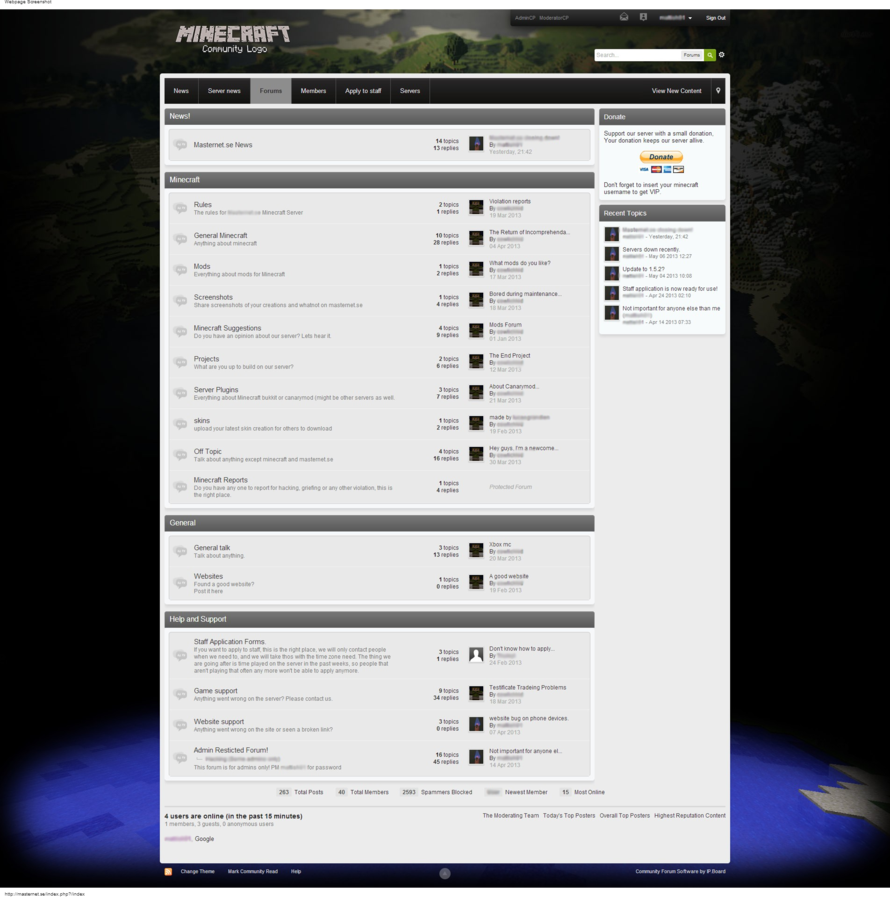Click the forum status icon for skins
Image resolution: width=890 pixels, height=897 pixels.
tap(181, 424)
